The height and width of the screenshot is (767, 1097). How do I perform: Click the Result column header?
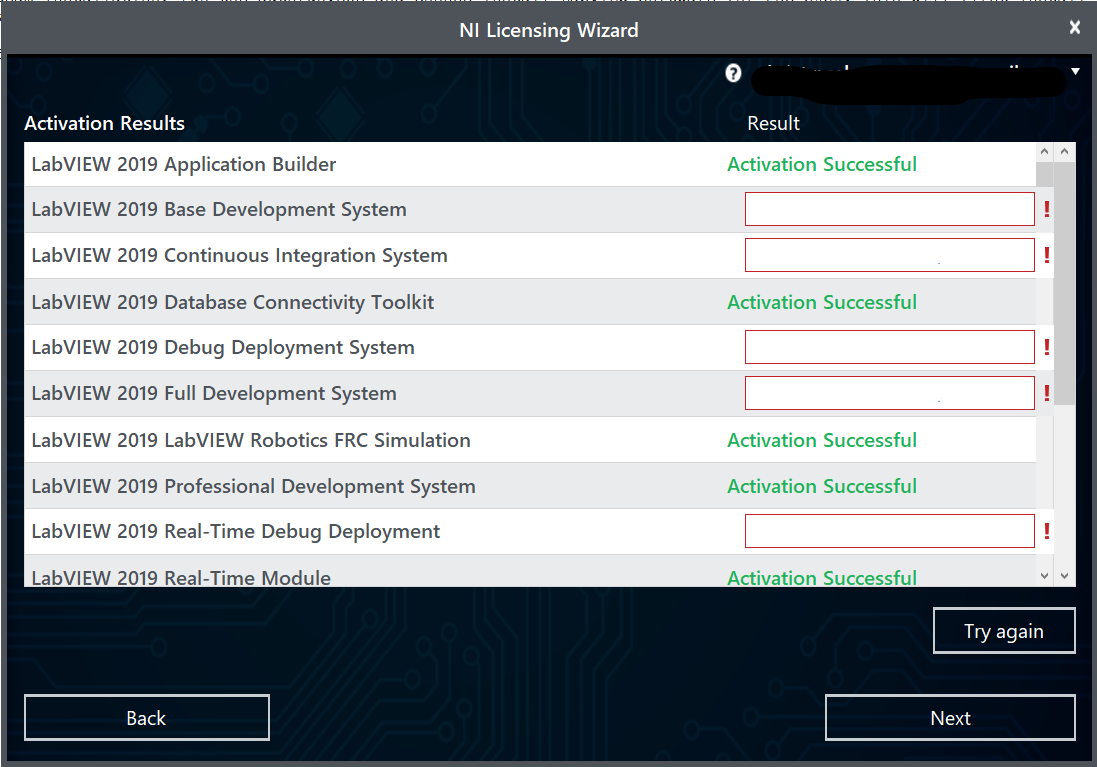coord(773,123)
